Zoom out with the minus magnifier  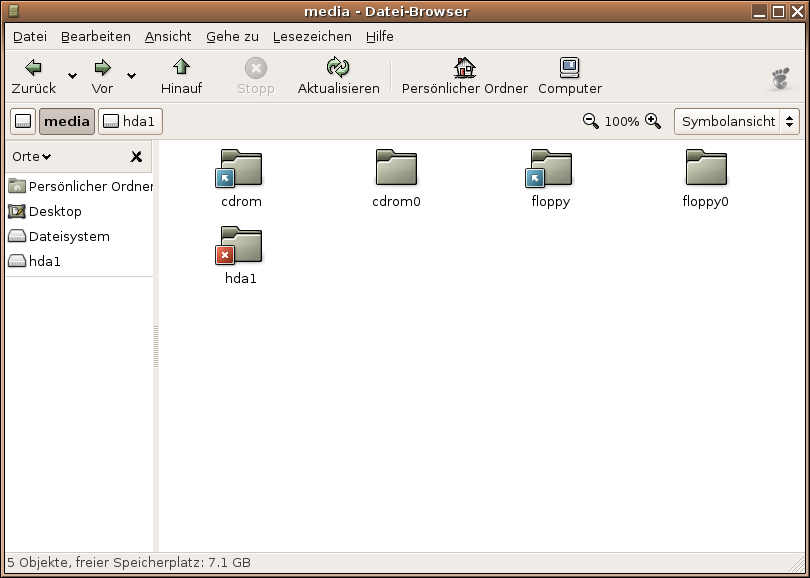(x=591, y=121)
